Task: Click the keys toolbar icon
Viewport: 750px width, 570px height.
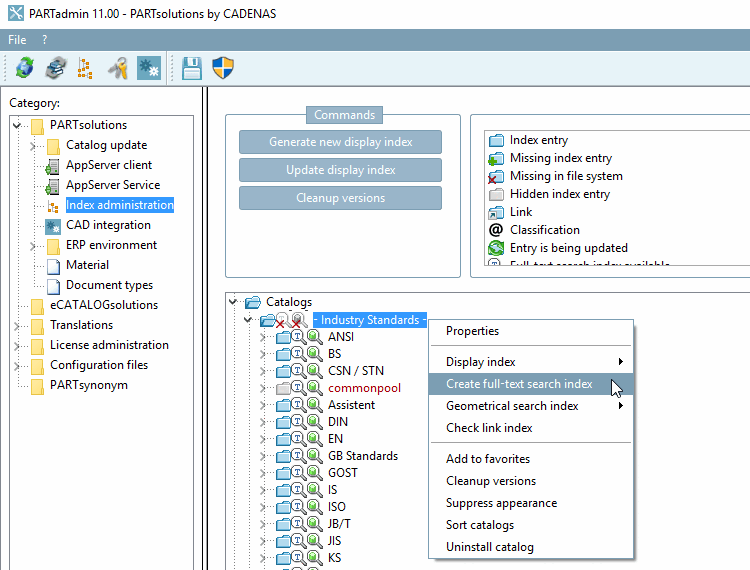Action: 118,68
